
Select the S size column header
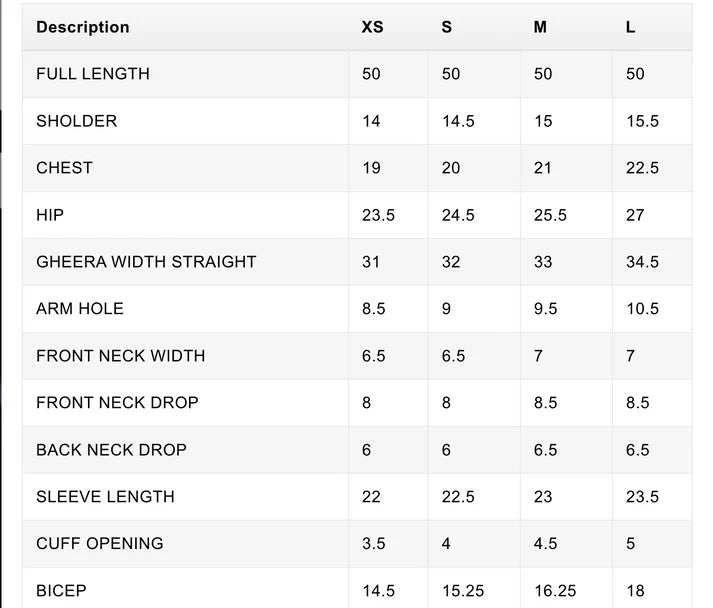pyautogui.click(x=447, y=27)
